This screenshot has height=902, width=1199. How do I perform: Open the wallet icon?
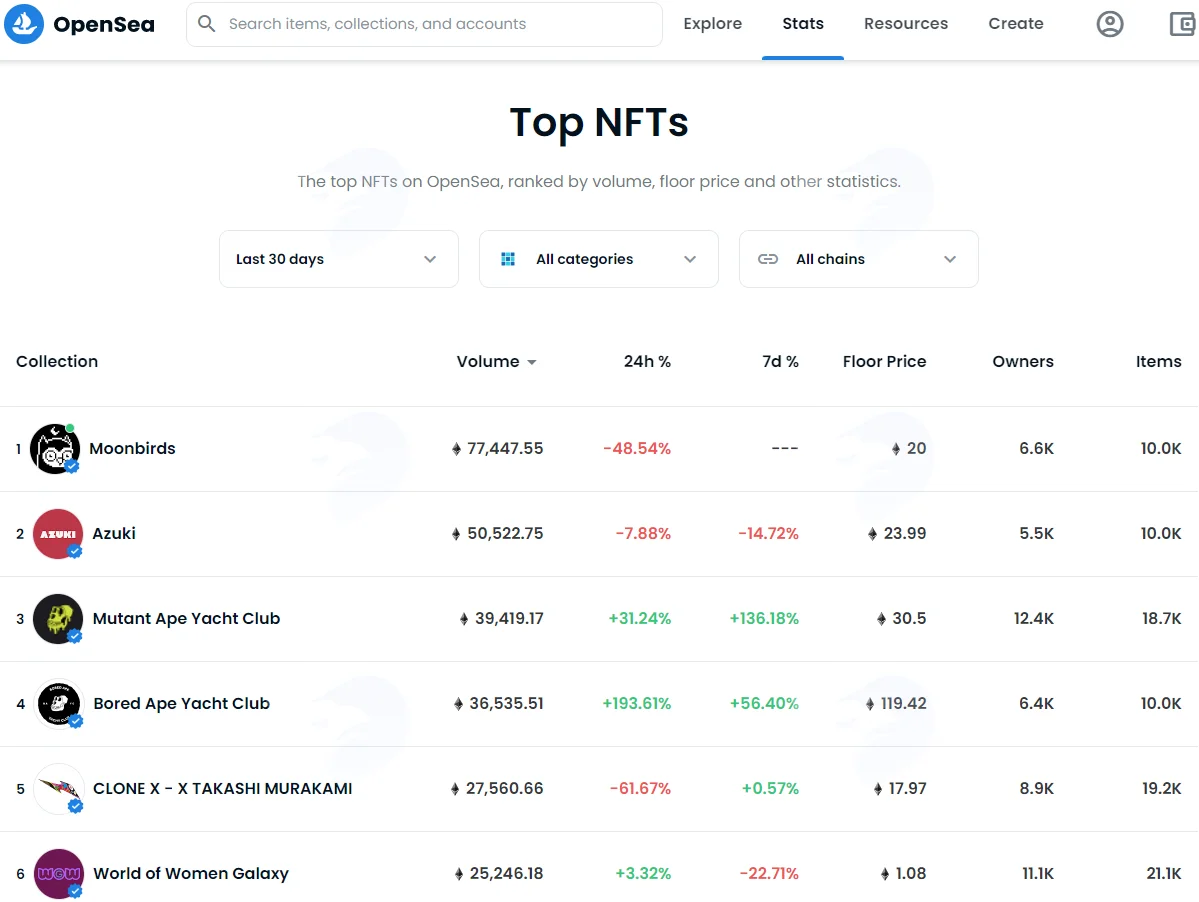(1183, 24)
